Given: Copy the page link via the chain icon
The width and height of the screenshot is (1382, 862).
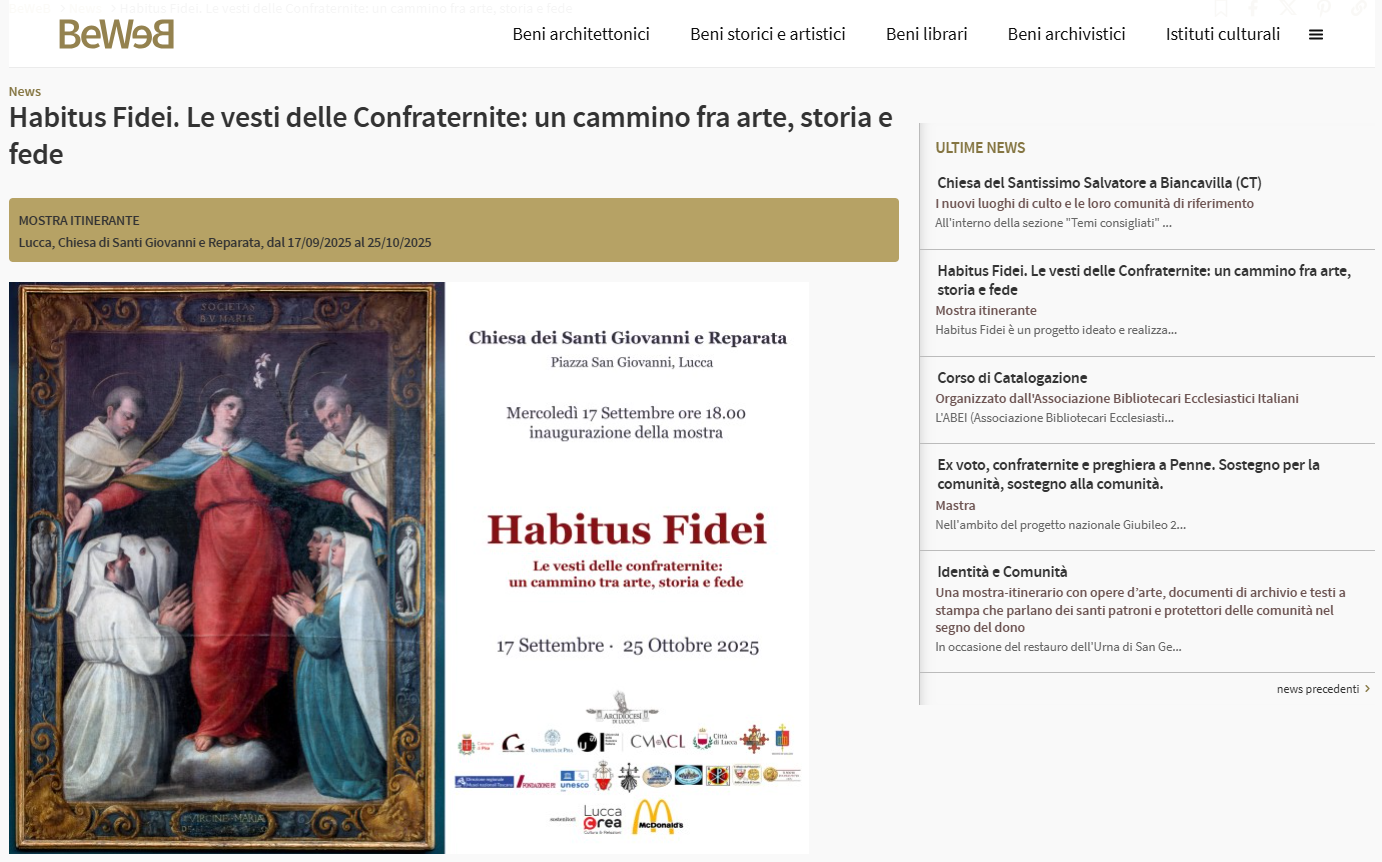Looking at the screenshot, I should tap(1355, 8).
